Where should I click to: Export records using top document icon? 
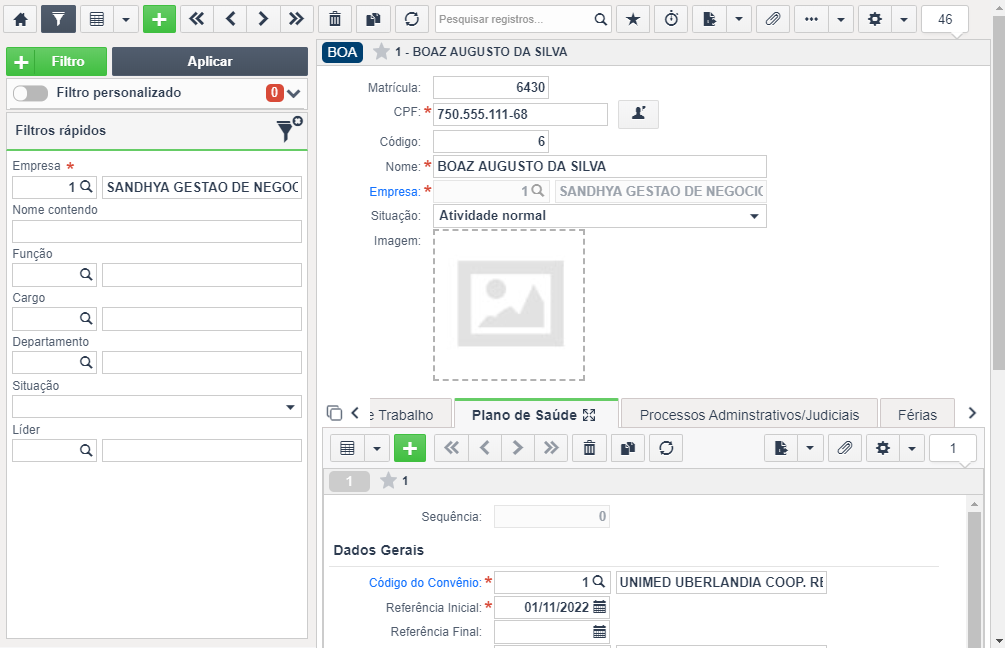[710, 19]
